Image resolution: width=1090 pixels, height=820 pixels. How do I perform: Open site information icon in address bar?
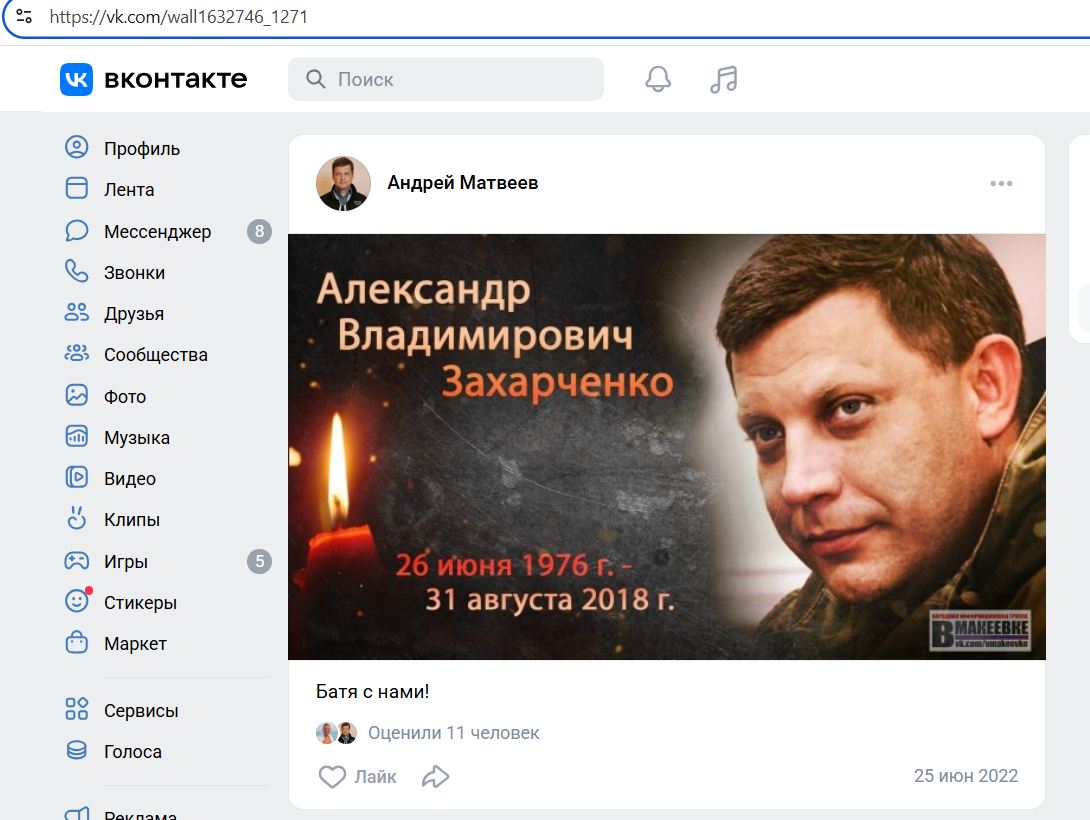pos(24,16)
